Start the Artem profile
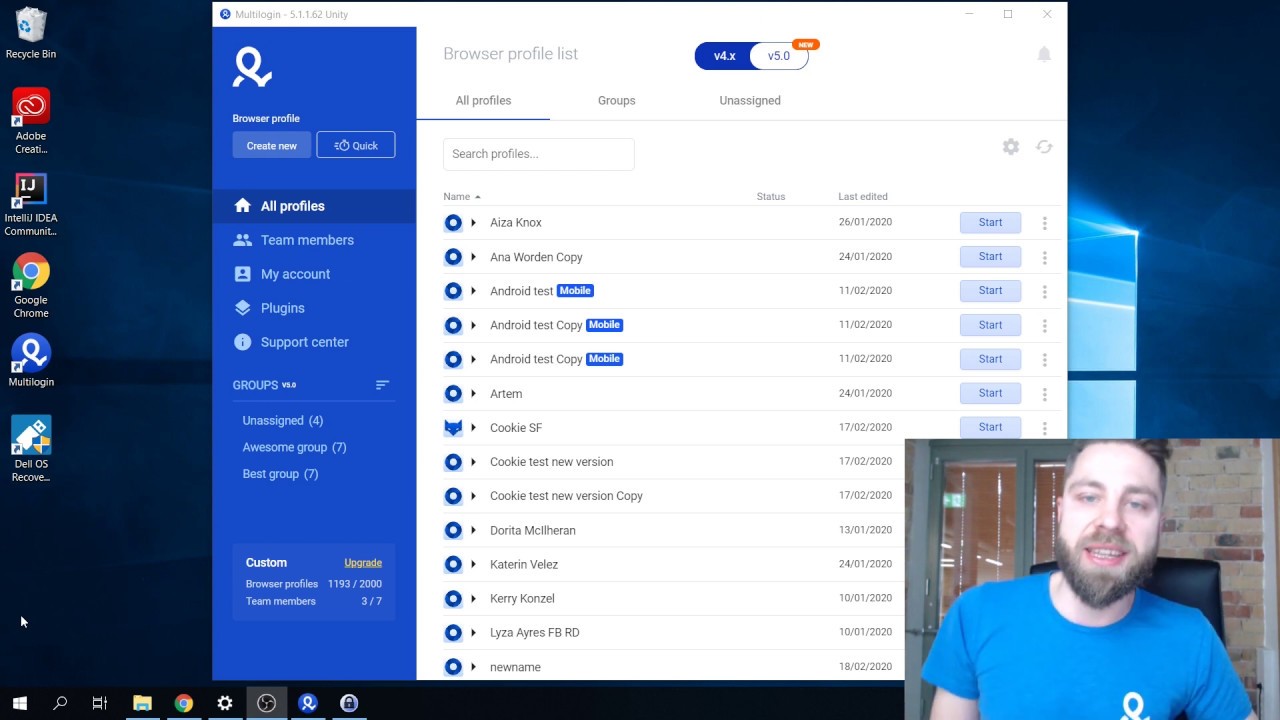 (x=990, y=394)
